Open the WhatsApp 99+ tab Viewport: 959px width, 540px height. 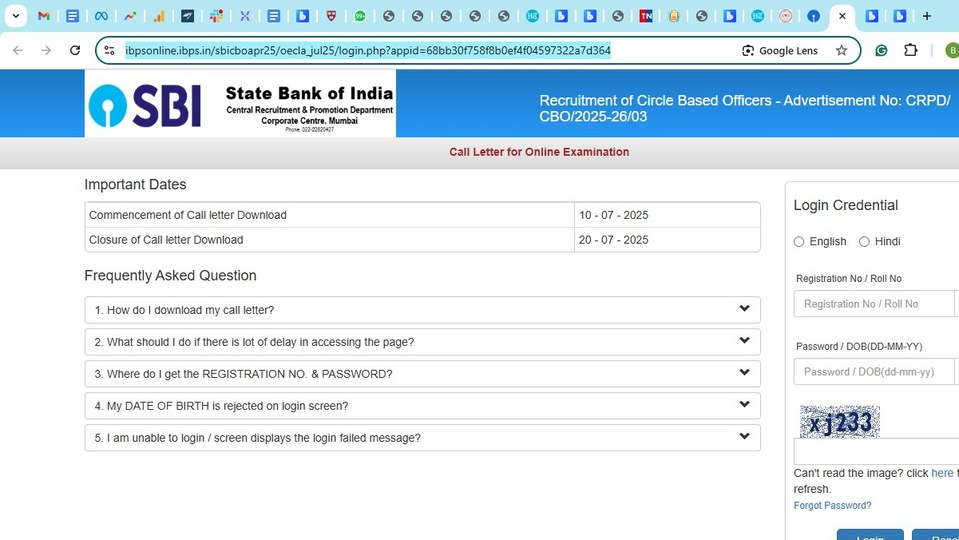(x=360, y=17)
